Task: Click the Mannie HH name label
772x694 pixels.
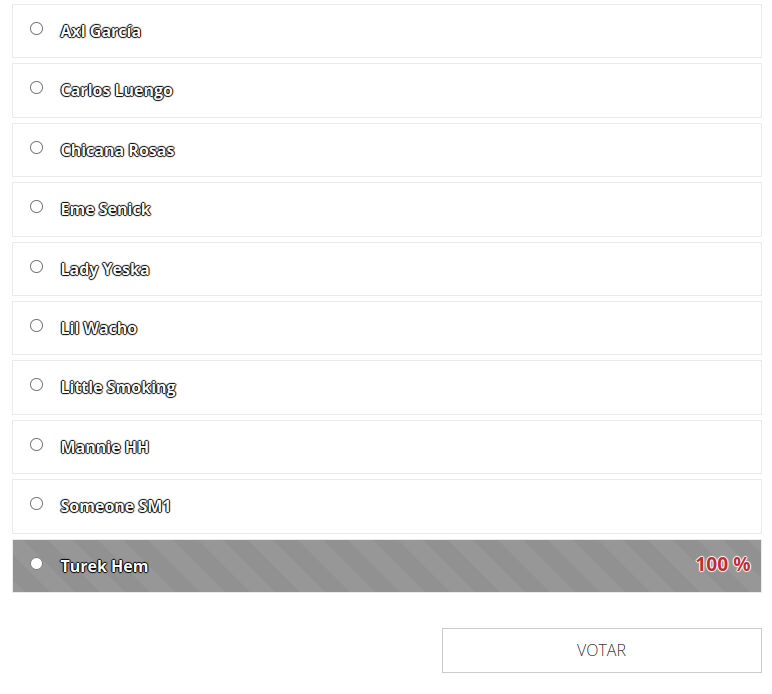Action: coord(104,447)
